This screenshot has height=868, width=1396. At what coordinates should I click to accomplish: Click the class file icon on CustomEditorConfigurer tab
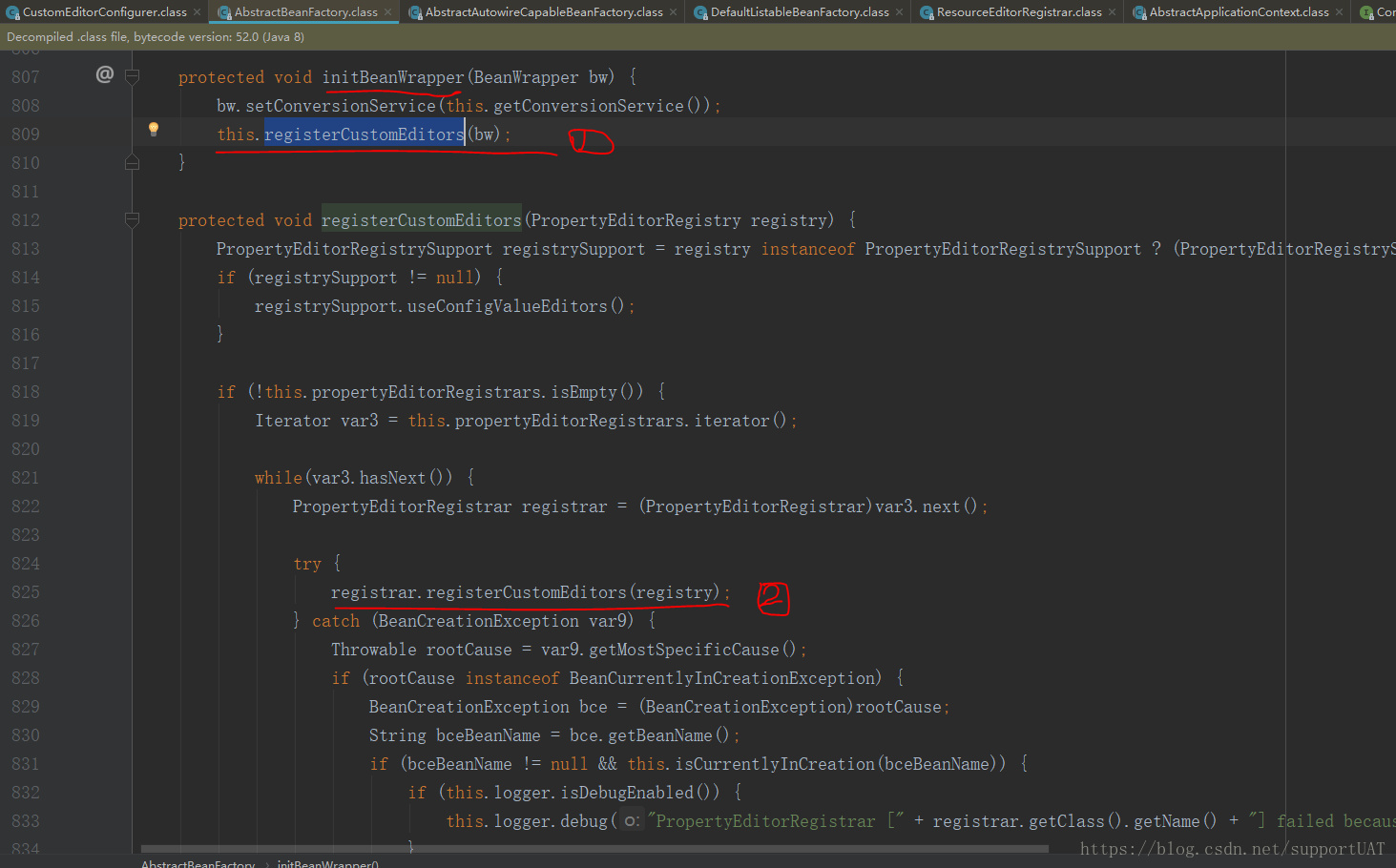pyautogui.click(x=13, y=12)
